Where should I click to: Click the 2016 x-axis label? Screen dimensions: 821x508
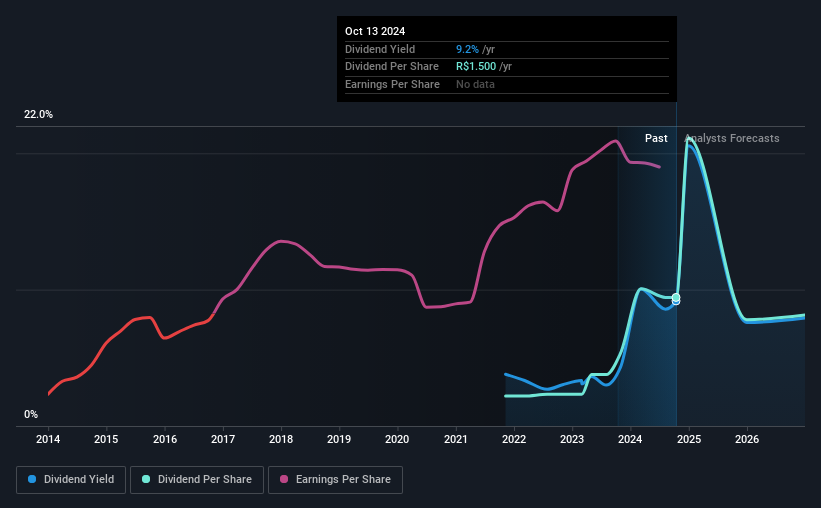click(x=165, y=439)
